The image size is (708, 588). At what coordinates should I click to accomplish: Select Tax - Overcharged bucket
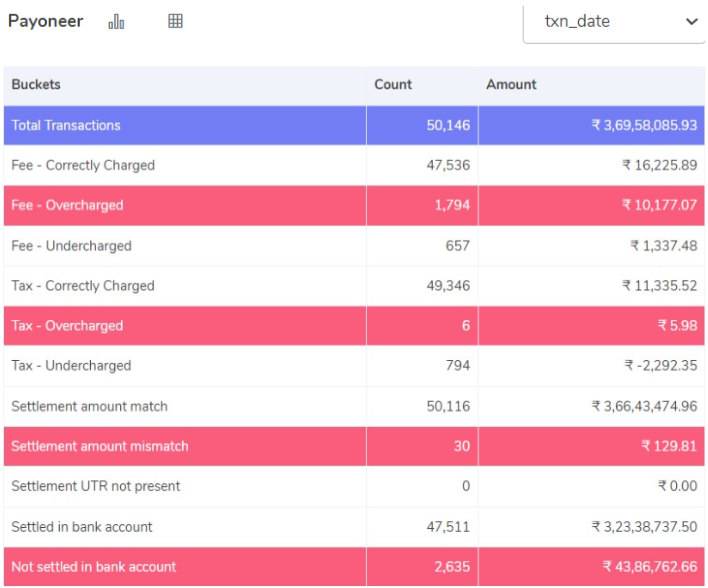pyautogui.click(x=67, y=326)
